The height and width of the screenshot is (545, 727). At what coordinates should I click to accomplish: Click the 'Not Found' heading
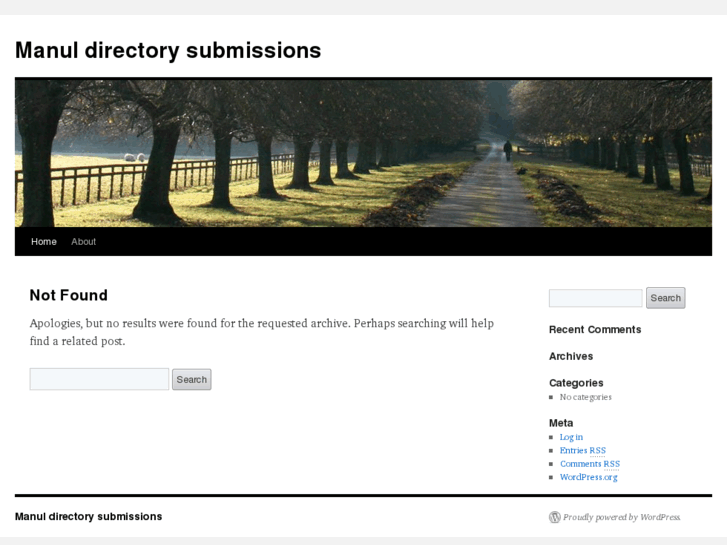click(68, 295)
